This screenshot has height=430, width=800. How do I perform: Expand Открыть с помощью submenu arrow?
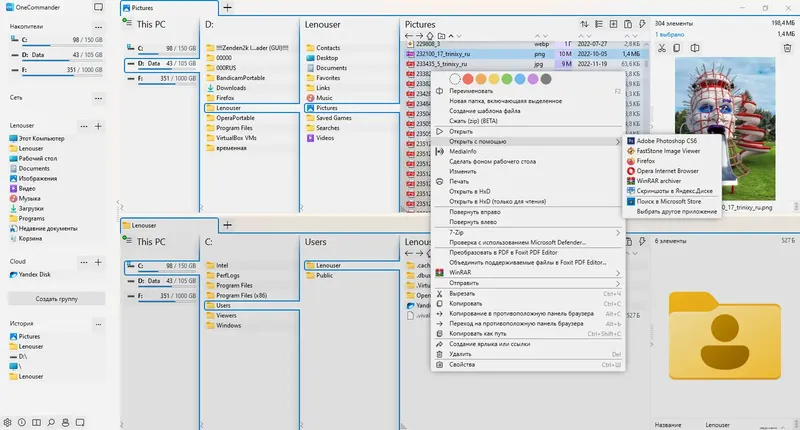[618, 141]
